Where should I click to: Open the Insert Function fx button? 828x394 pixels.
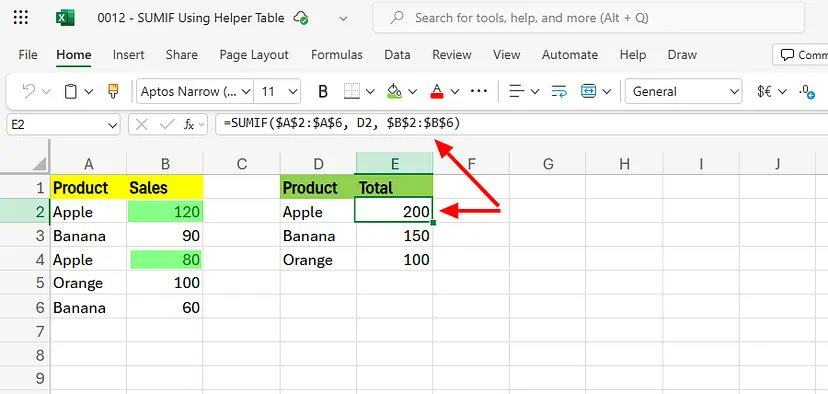pyautogui.click(x=189, y=125)
